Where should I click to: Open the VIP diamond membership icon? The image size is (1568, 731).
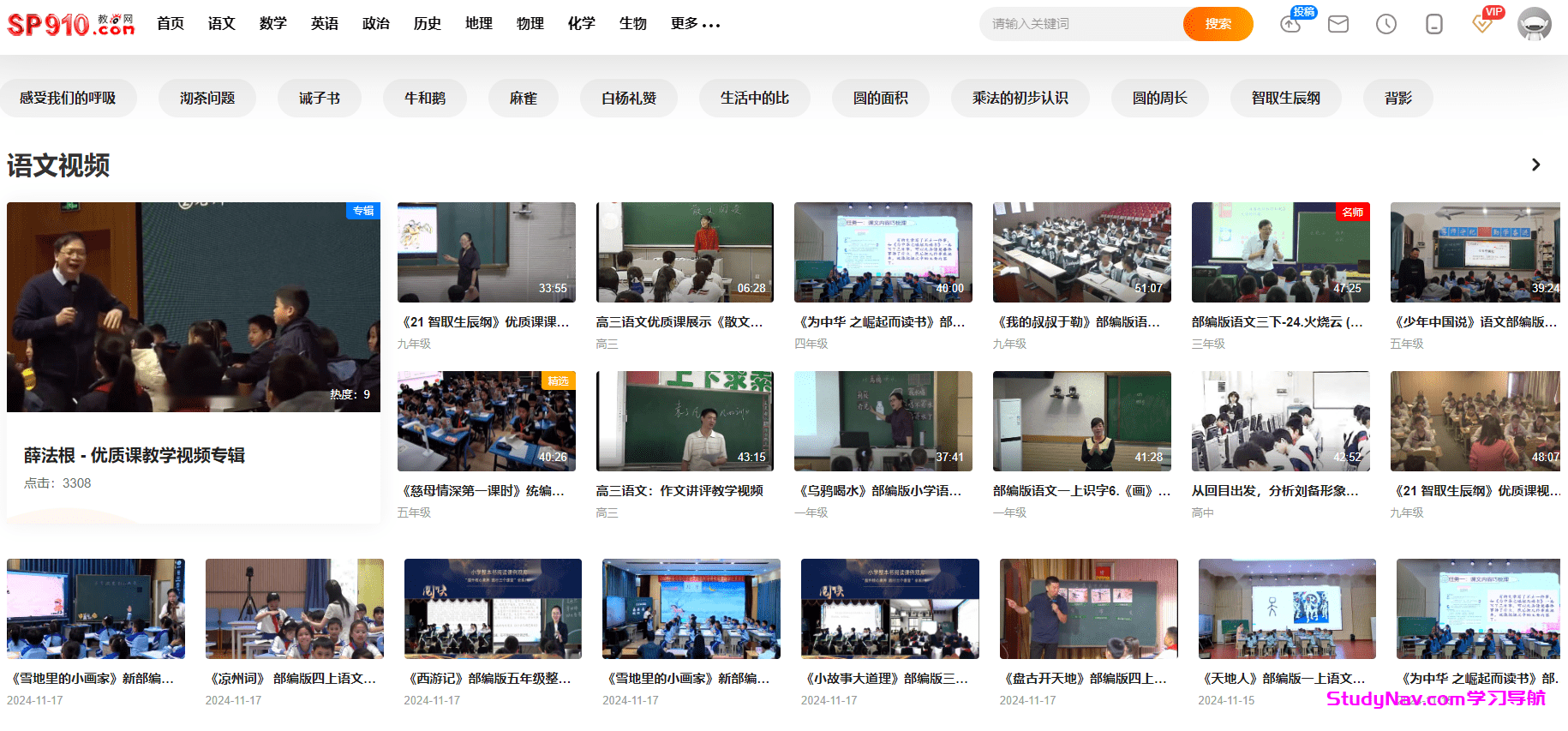1482,24
